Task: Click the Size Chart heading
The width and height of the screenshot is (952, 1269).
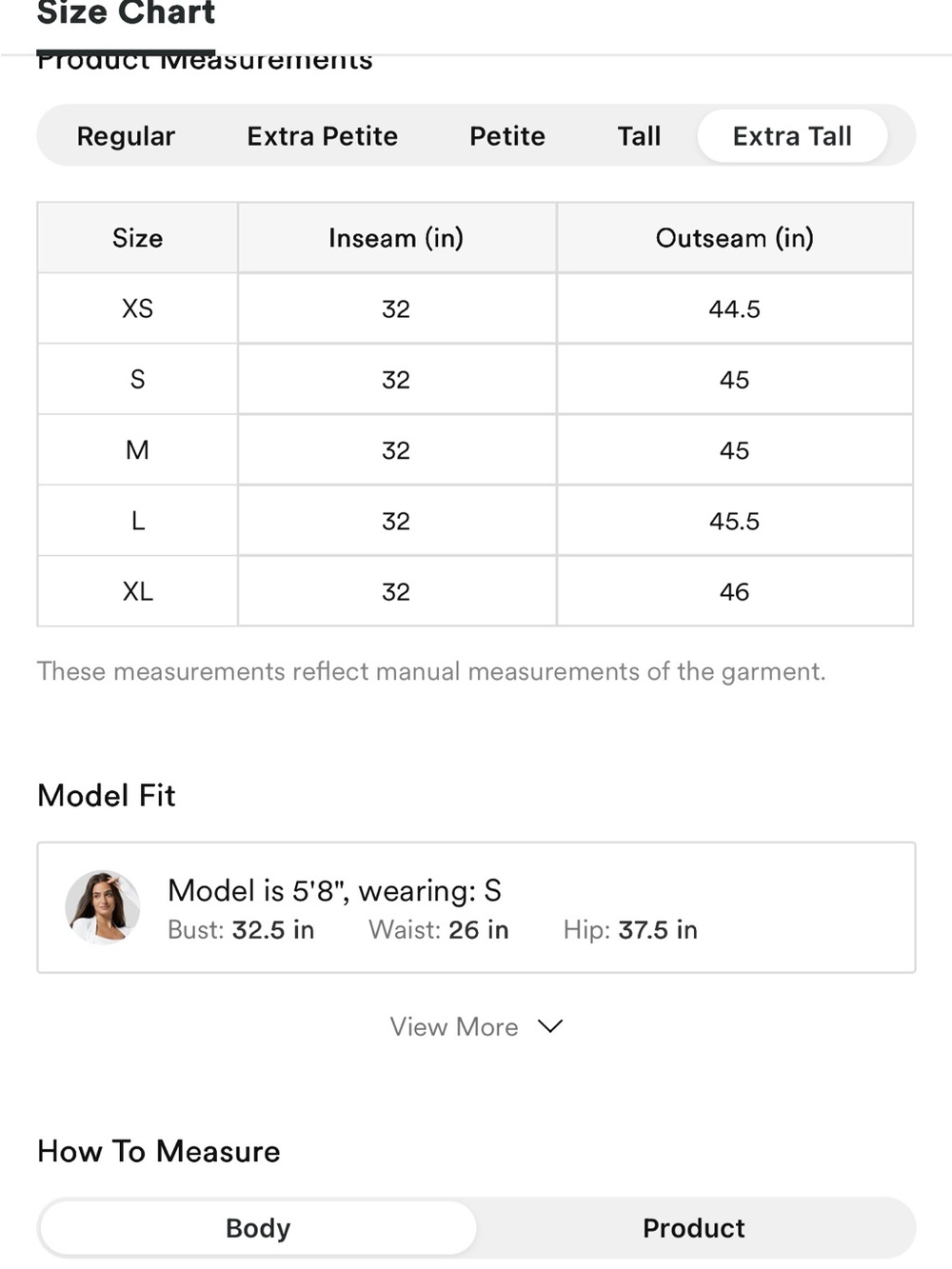Action: (126, 13)
